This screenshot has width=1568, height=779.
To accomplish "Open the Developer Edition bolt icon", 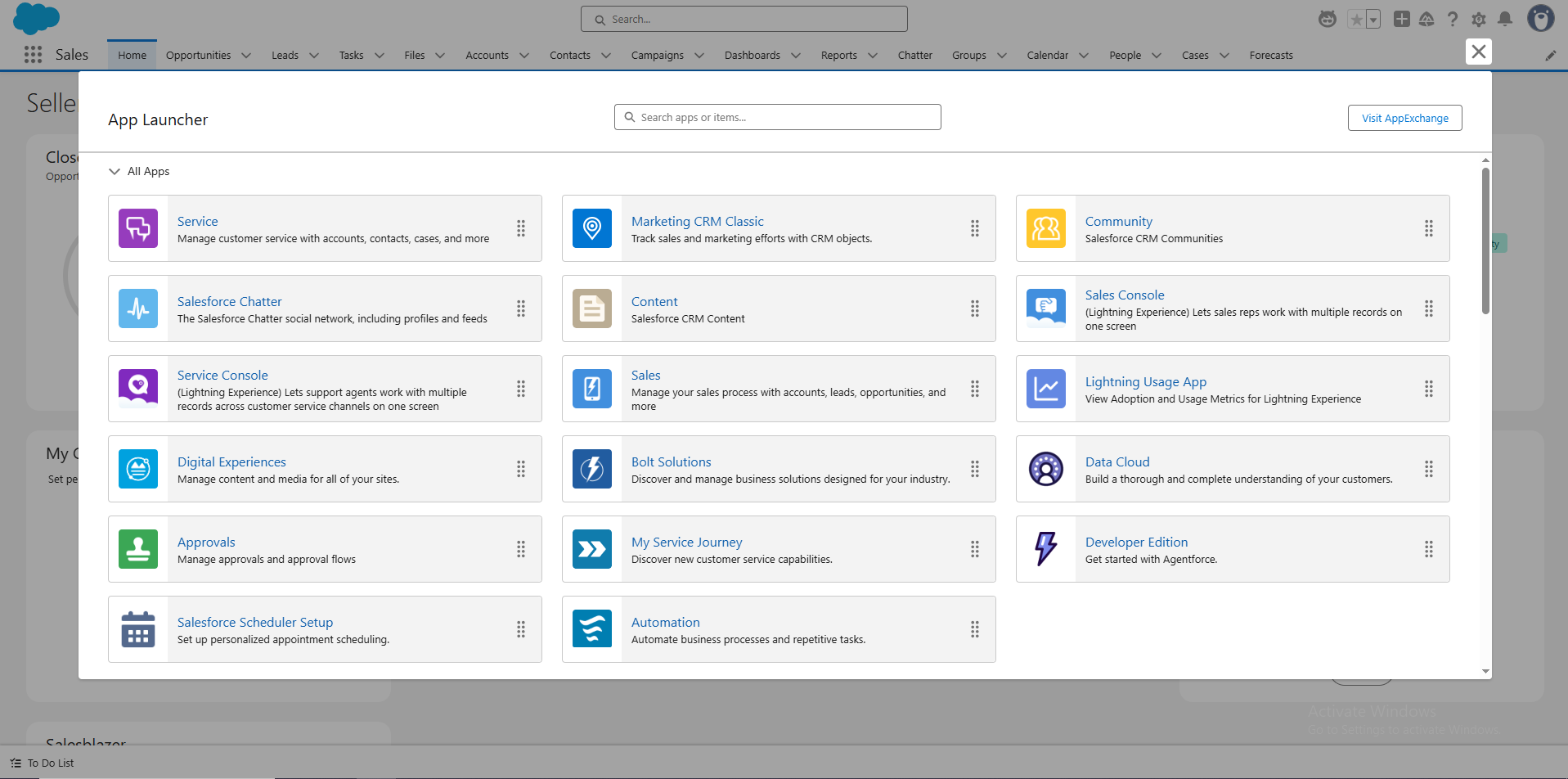I will (x=1046, y=549).
